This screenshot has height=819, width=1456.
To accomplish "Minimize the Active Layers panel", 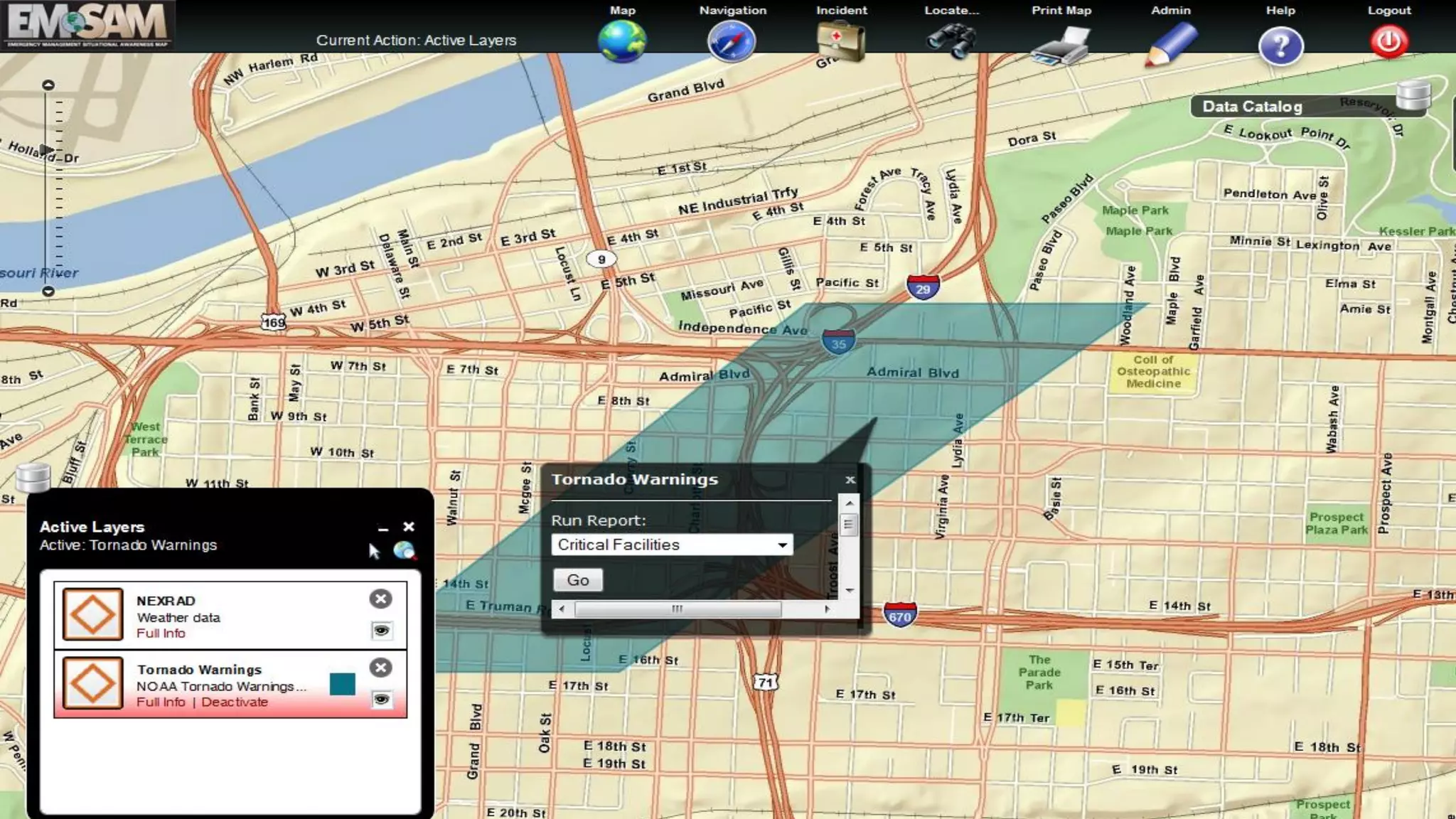I will [x=383, y=528].
